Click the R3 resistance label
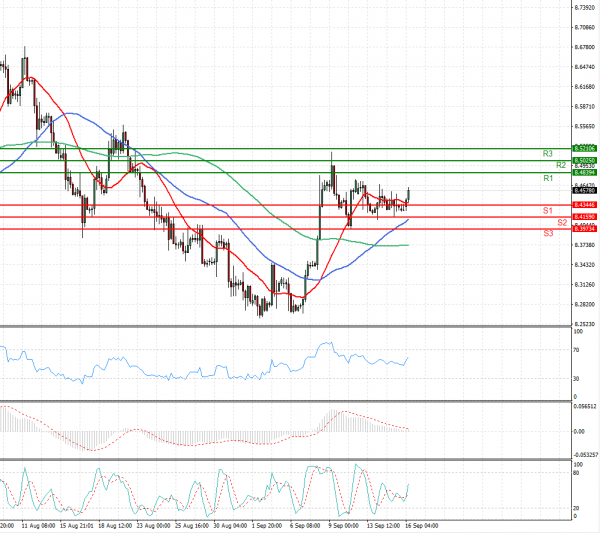Screen dimensions: 600x533 pos(548,154)
